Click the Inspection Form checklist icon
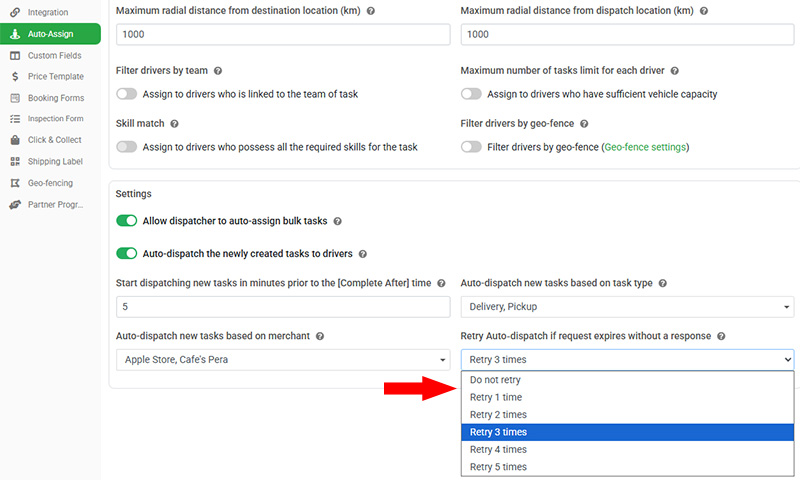 (x=15, y=119)
